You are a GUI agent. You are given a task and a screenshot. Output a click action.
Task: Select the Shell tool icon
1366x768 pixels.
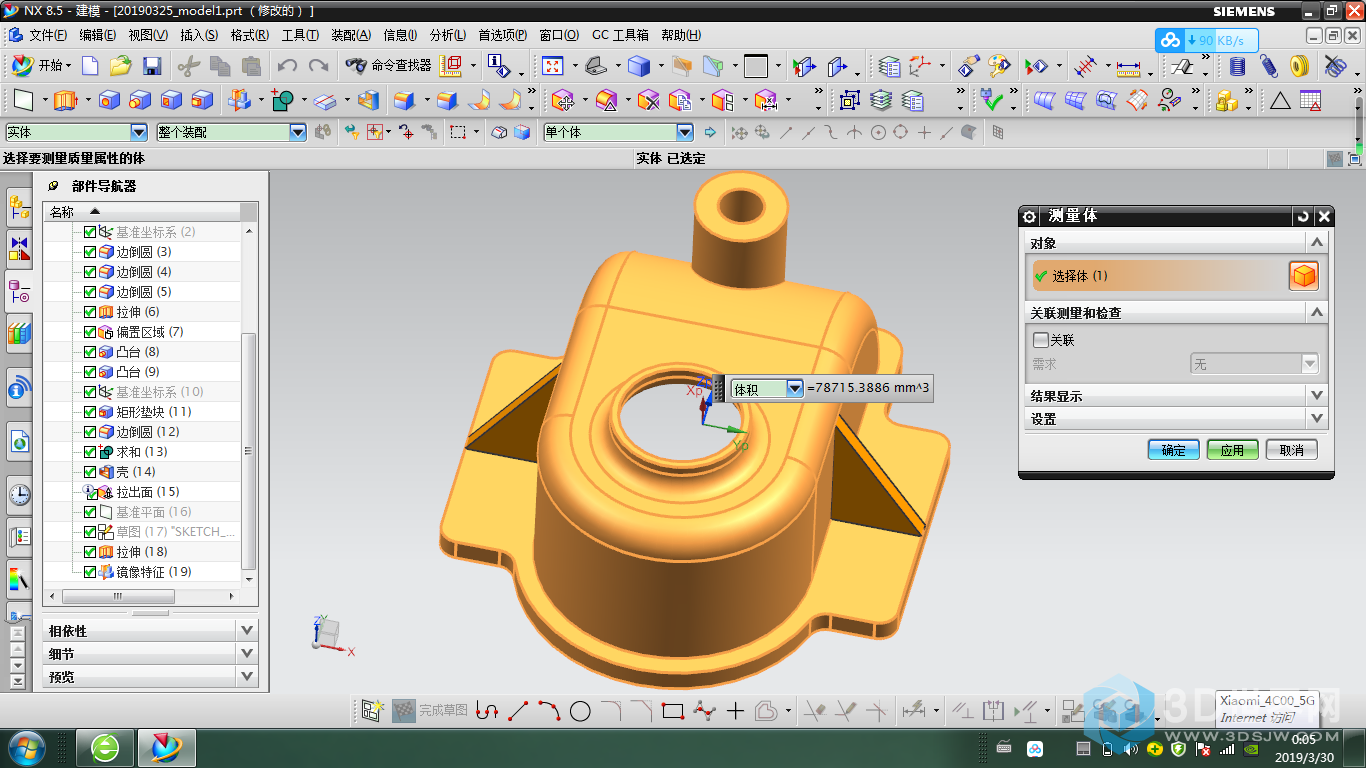tap(369, 100)
